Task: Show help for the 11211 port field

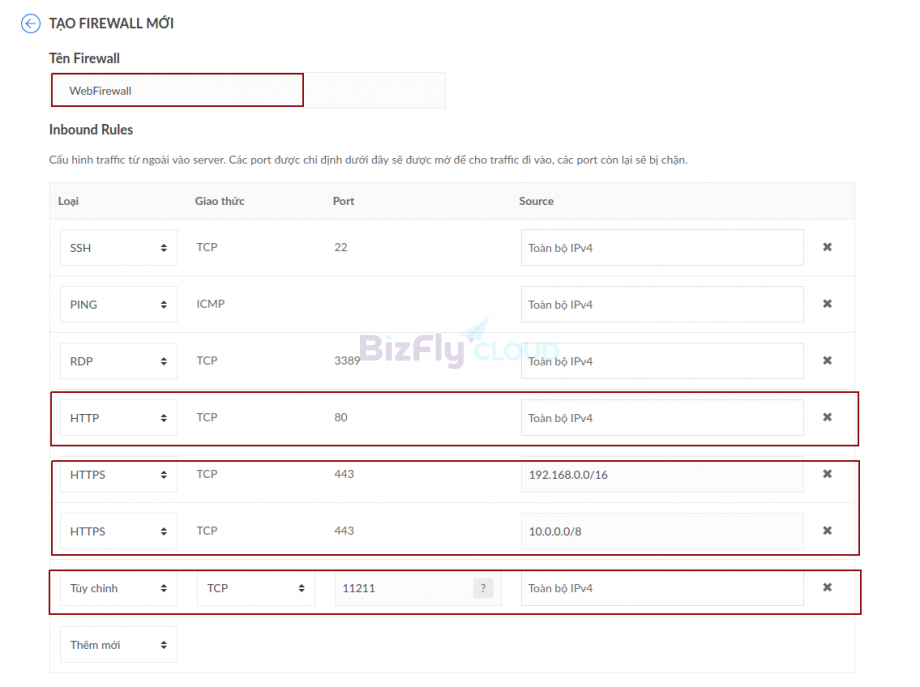Action: (483, 588)
